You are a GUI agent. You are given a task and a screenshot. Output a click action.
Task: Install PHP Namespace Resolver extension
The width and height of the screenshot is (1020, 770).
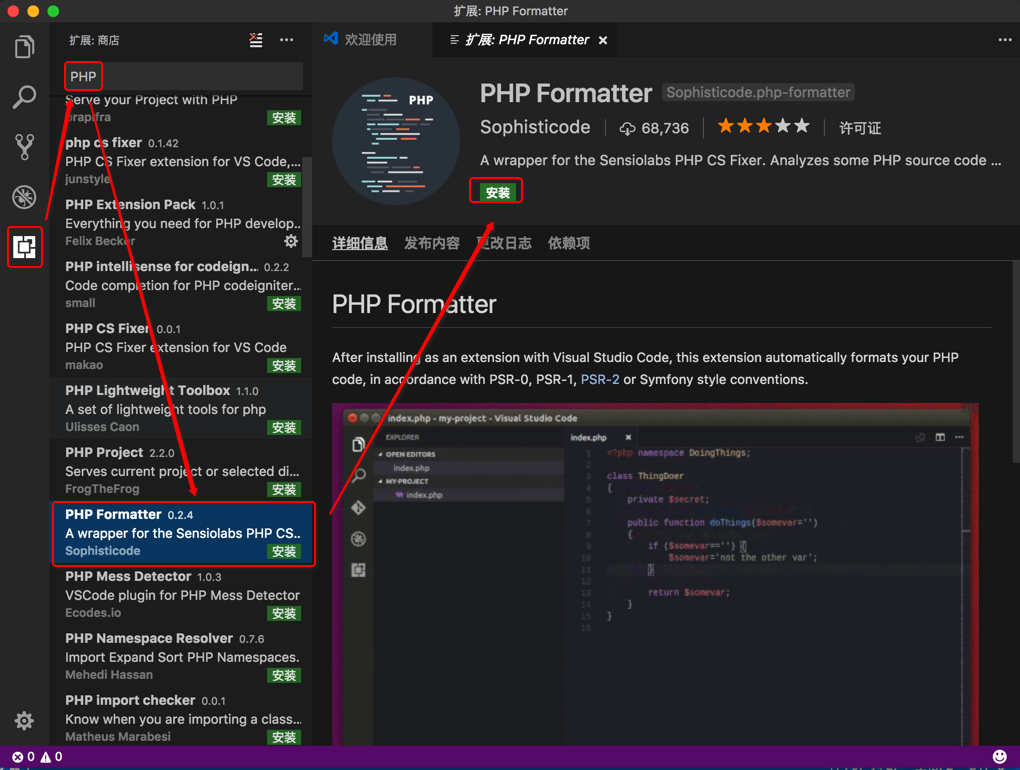pyautogui.click(x=284, y=676)
